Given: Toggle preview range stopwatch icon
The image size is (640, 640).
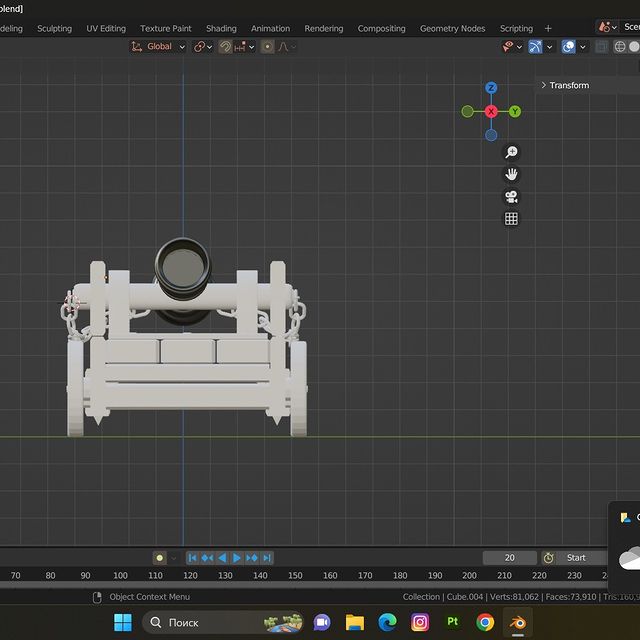Looking at the screenshot, I should [548, 558].
